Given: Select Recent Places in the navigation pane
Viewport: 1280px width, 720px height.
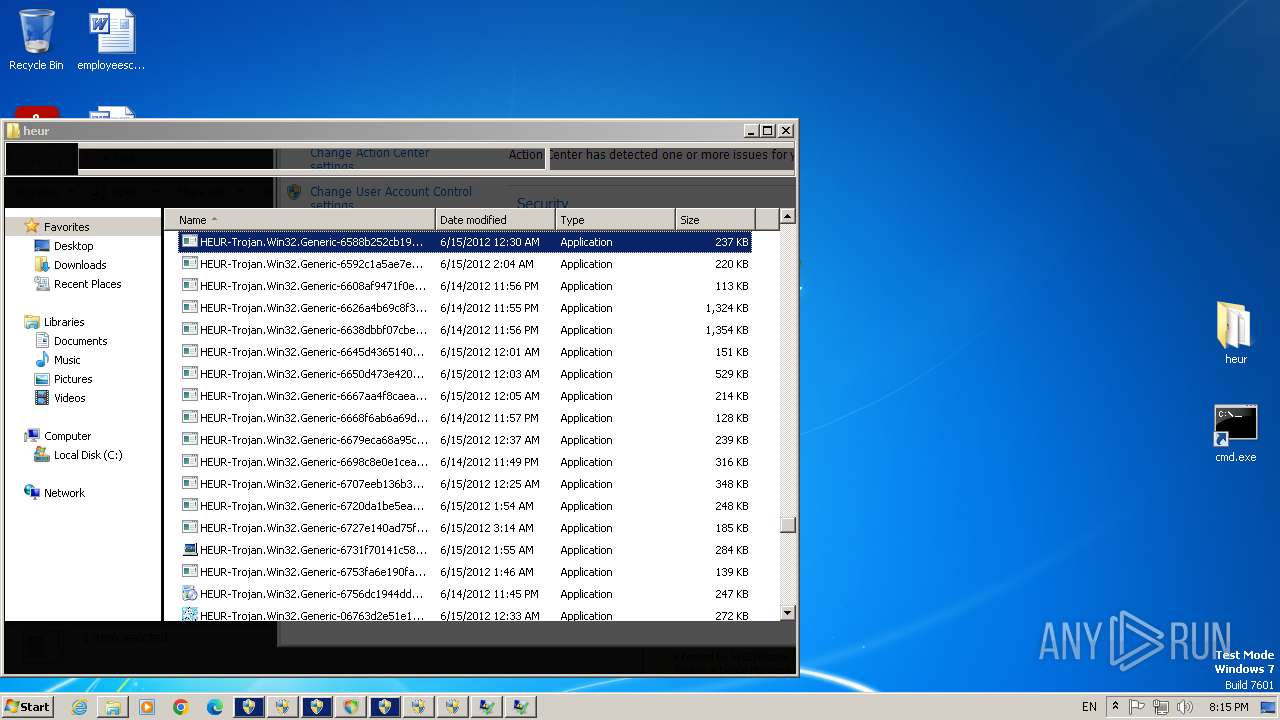Looking at the screenshot, I should pos(87,284).
